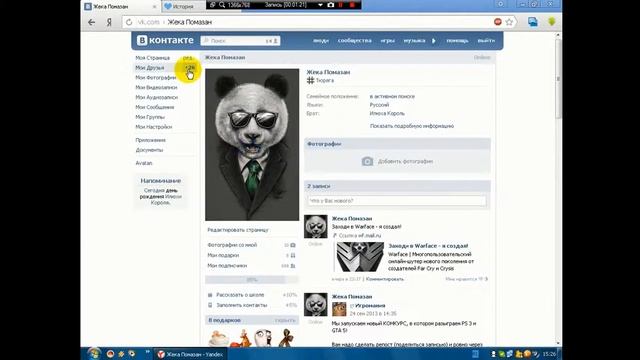Open Мои Фотографии in the left menu
Image resolution: width=640 pixels, height=360 pixels.
tap(156, 78)
